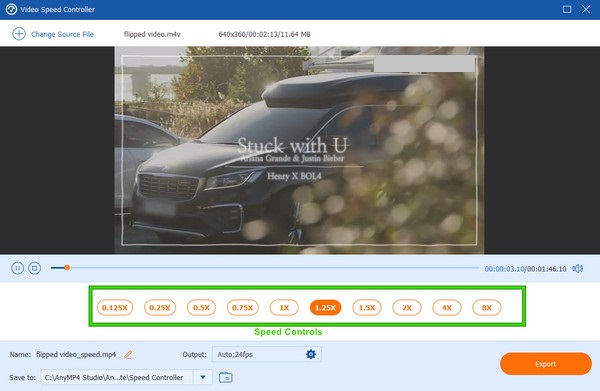Click the Auto;24fps output field

(267, 354)
